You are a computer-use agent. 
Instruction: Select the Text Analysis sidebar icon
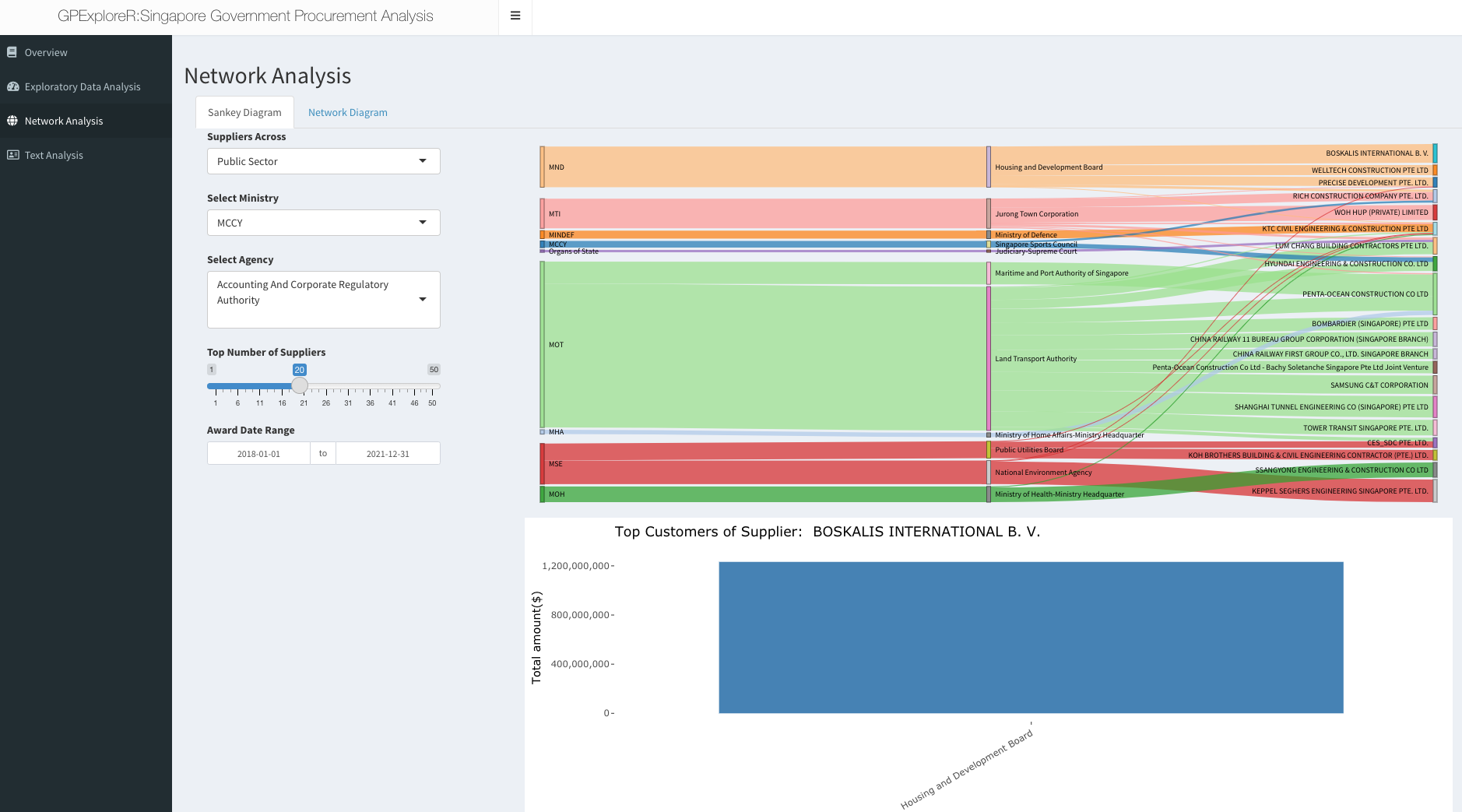[x=12, y=155]
